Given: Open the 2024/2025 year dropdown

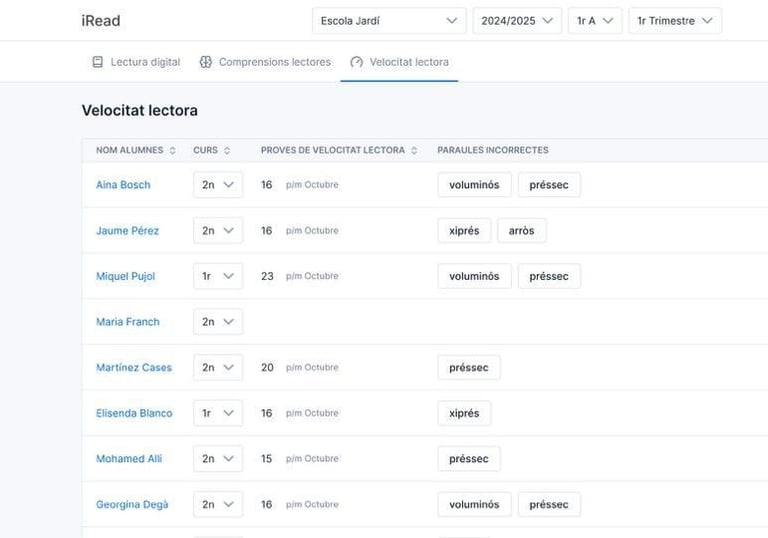Looking at the screenshot, I should click(x=516, y=21).
